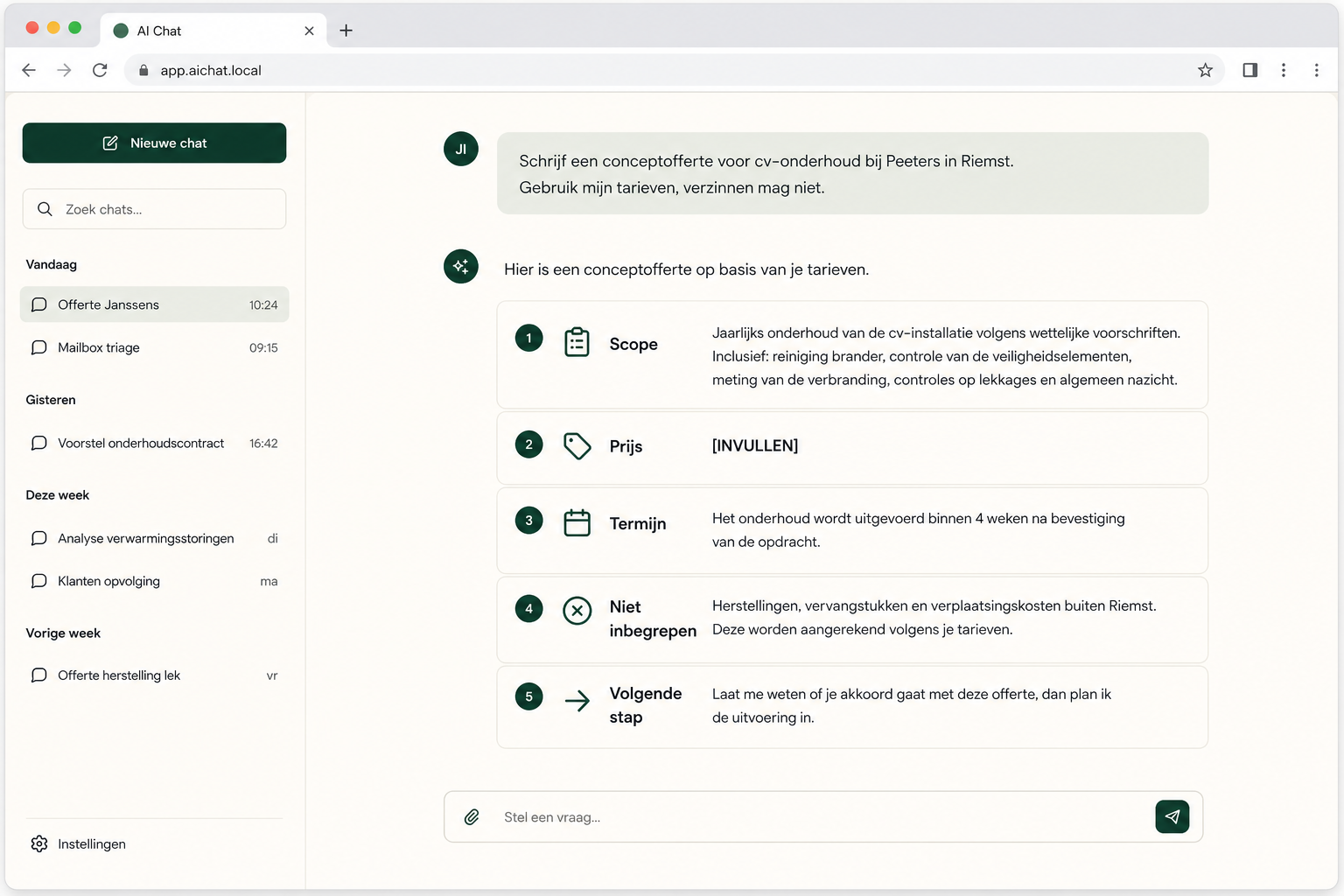
Task: Click the Vandaag section label
Action: (x=52, y=264)
